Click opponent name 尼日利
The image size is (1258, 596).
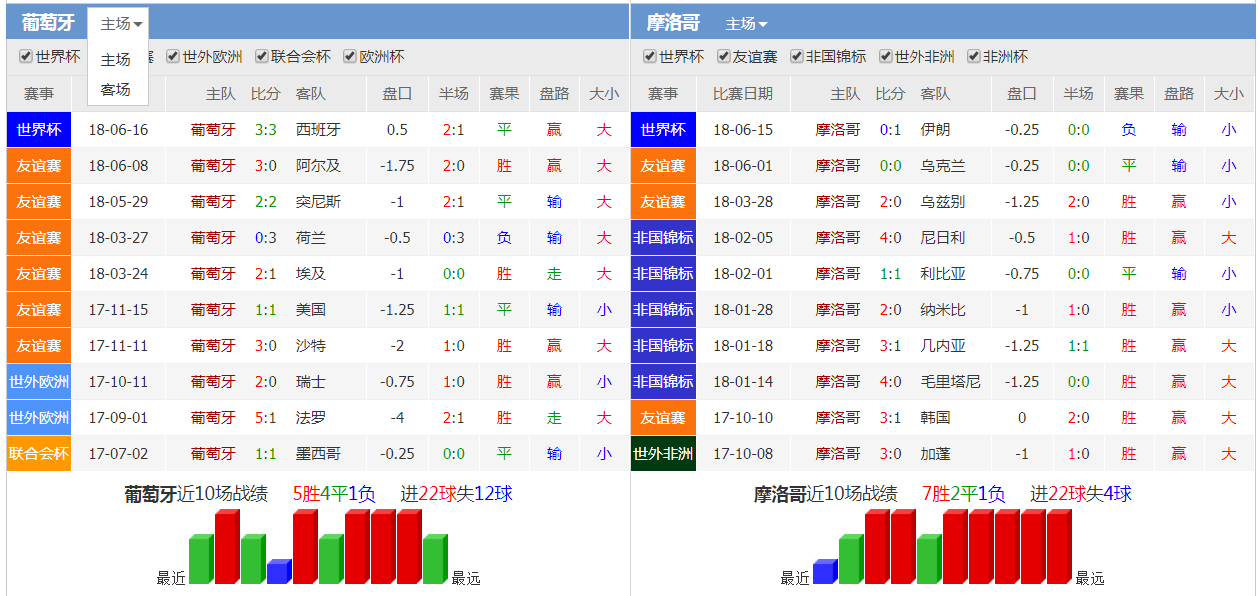(943, 238)
